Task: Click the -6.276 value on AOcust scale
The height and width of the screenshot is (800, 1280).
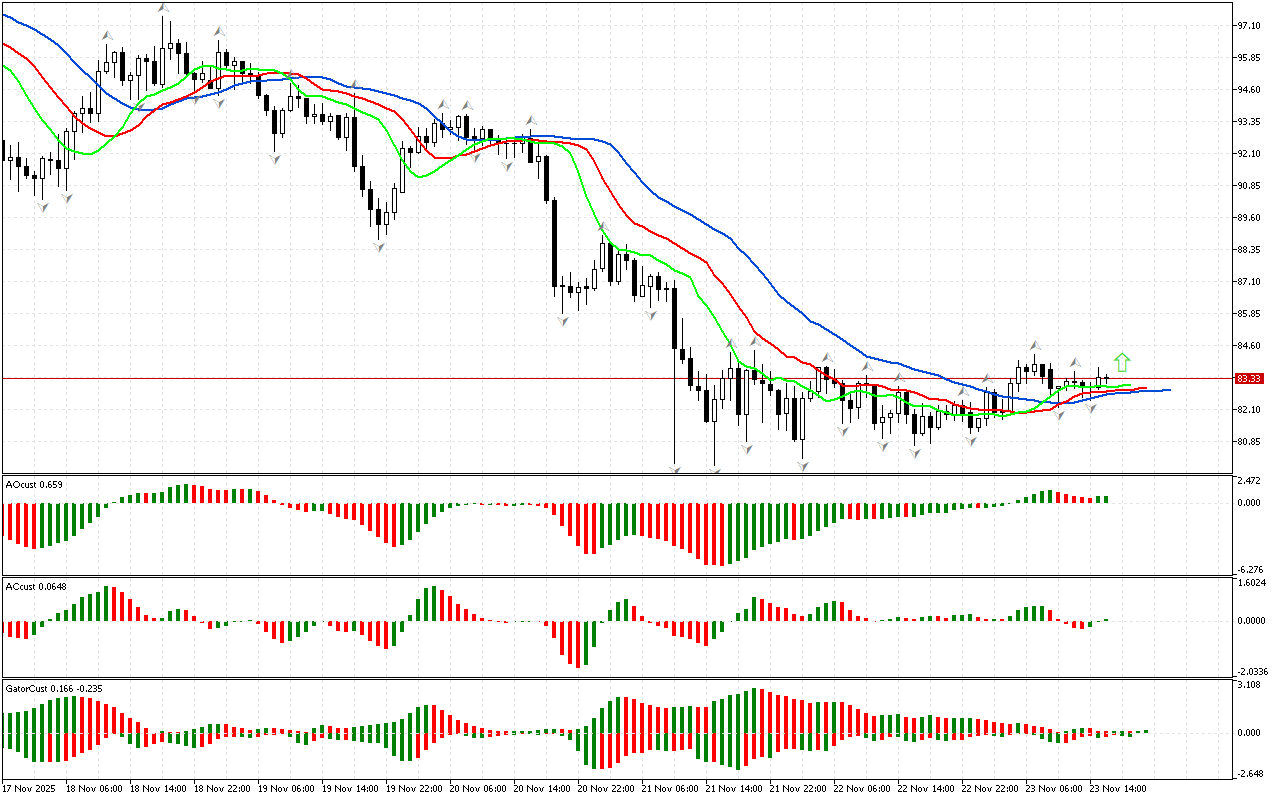Action: (1251, 569)
